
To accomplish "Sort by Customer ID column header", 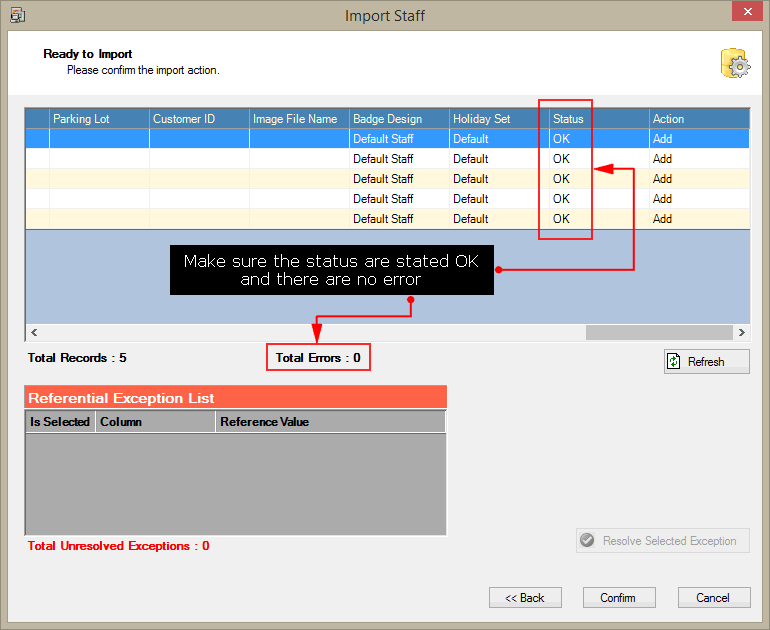I will pyautogui.click(x=199, y=119).
